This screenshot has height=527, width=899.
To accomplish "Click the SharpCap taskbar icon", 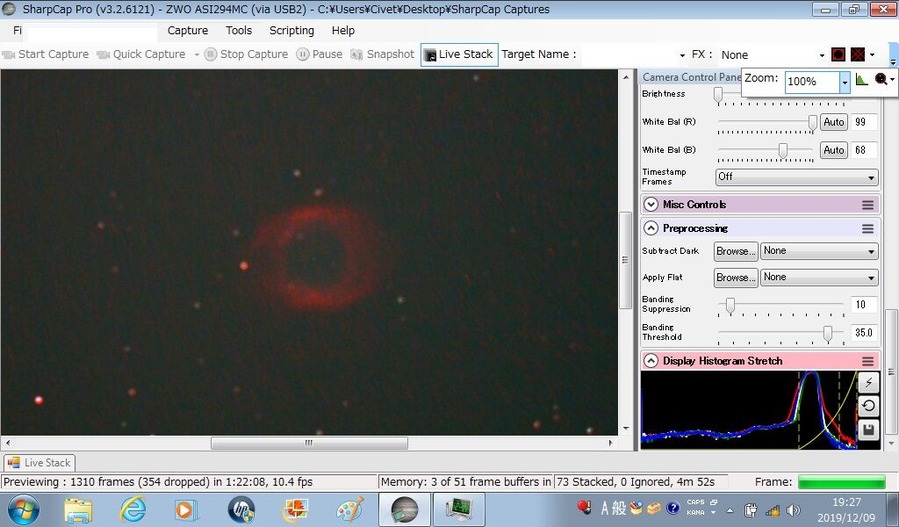I will pos(404,510).
